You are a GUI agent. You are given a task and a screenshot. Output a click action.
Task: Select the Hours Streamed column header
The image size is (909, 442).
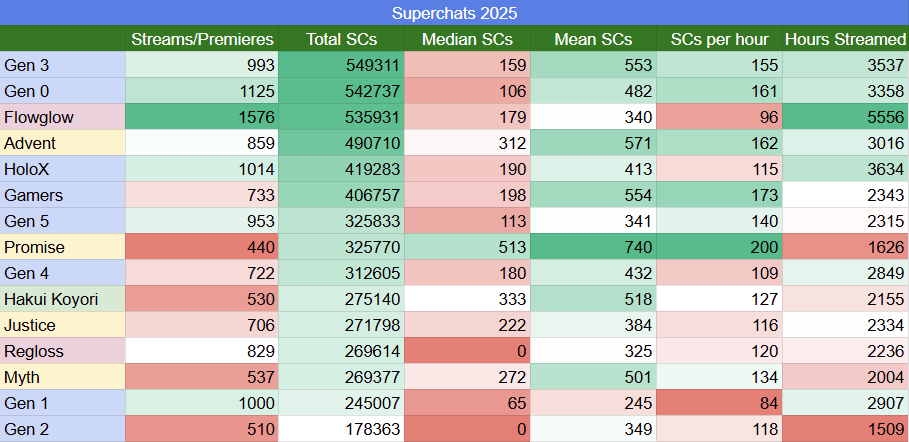(846, 39)
